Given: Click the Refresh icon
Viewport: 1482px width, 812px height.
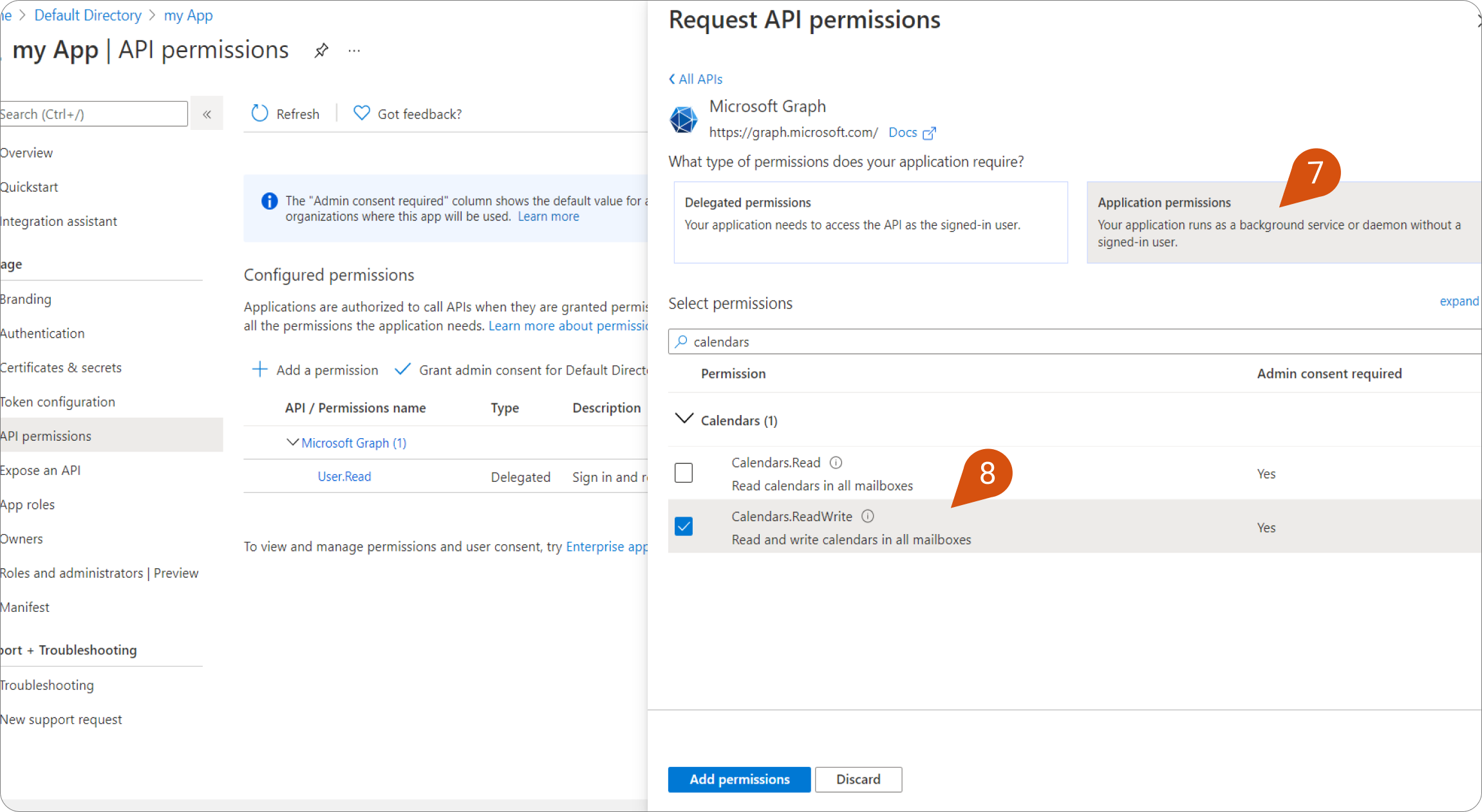Looking at the screenshot, I should tap(259, 113).
